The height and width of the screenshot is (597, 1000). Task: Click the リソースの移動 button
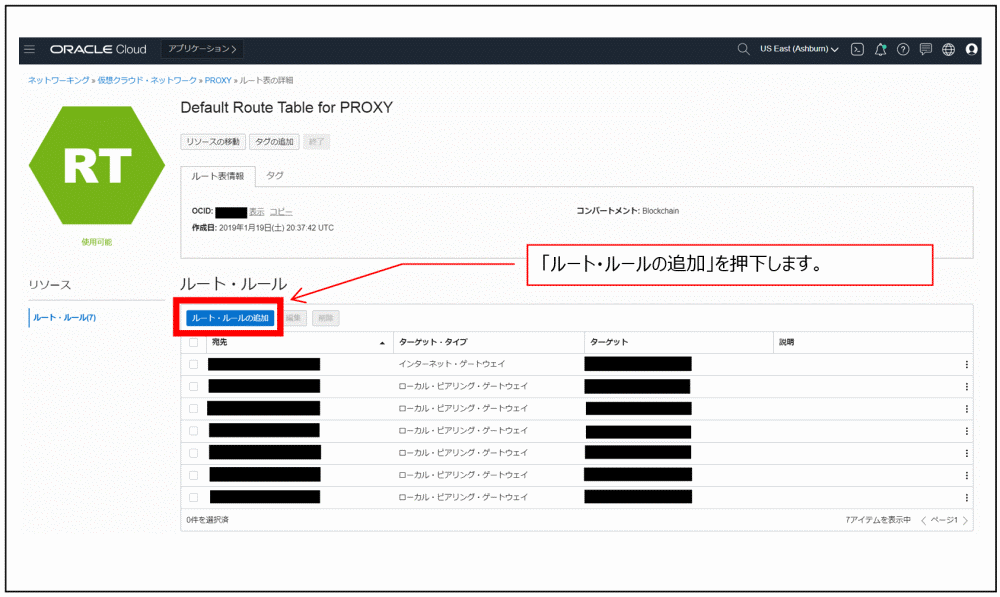click(x=213, y=142)
